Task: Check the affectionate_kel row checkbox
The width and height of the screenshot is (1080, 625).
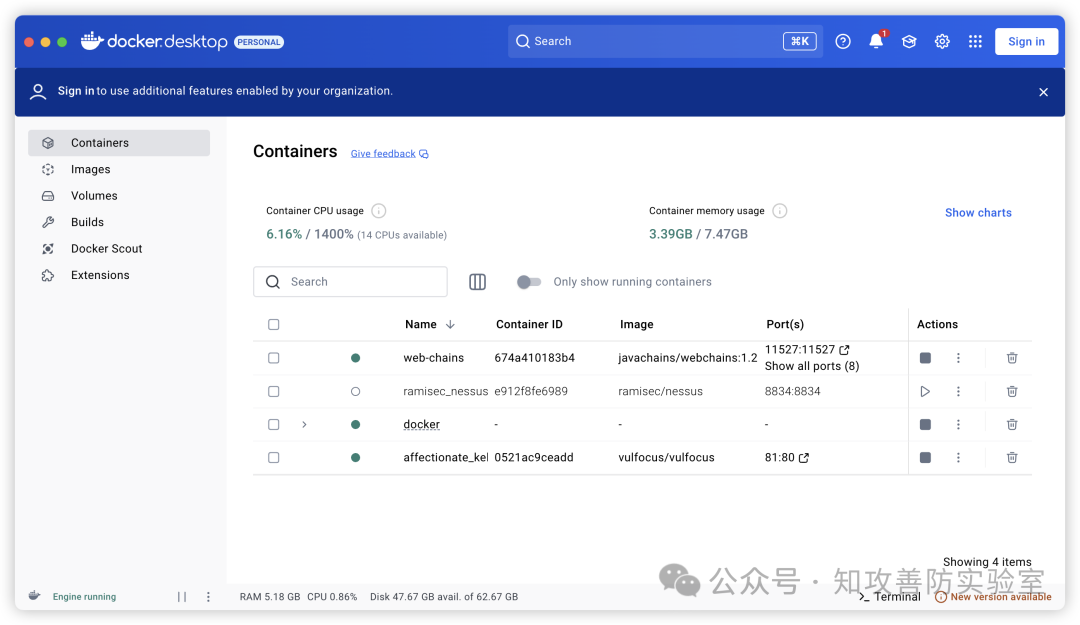Action: (x=273, y=458)
